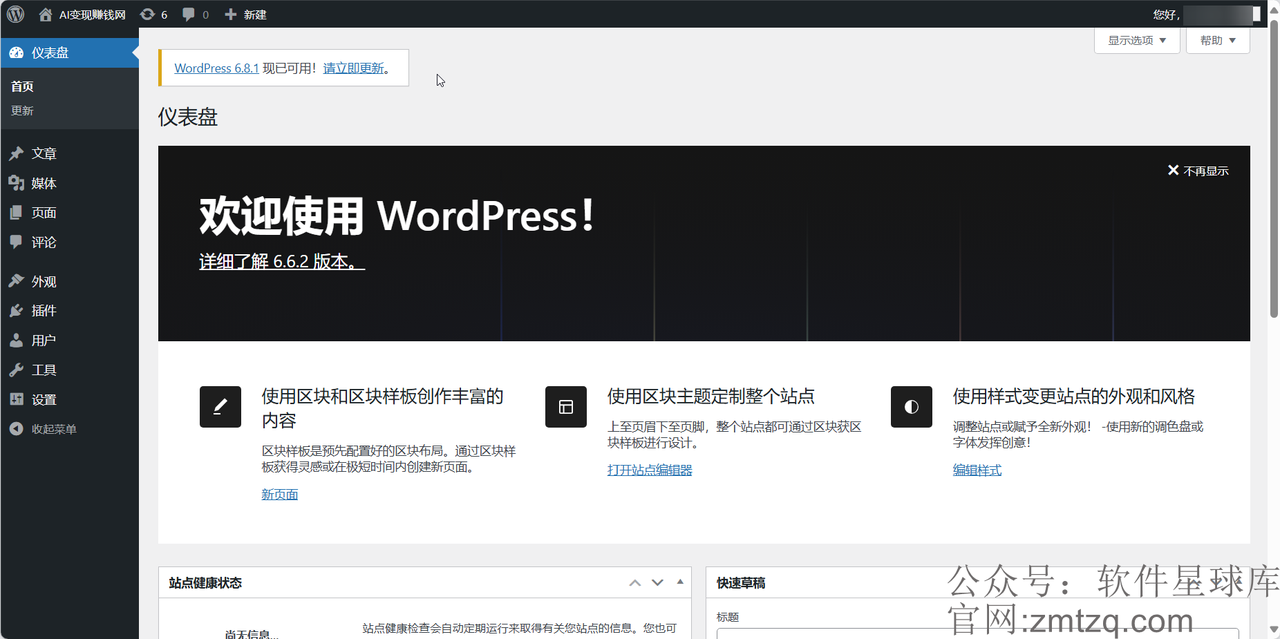Click the pencil icon for block patterns
Viewport: 1280px width, 639px height.
point(220,407)
